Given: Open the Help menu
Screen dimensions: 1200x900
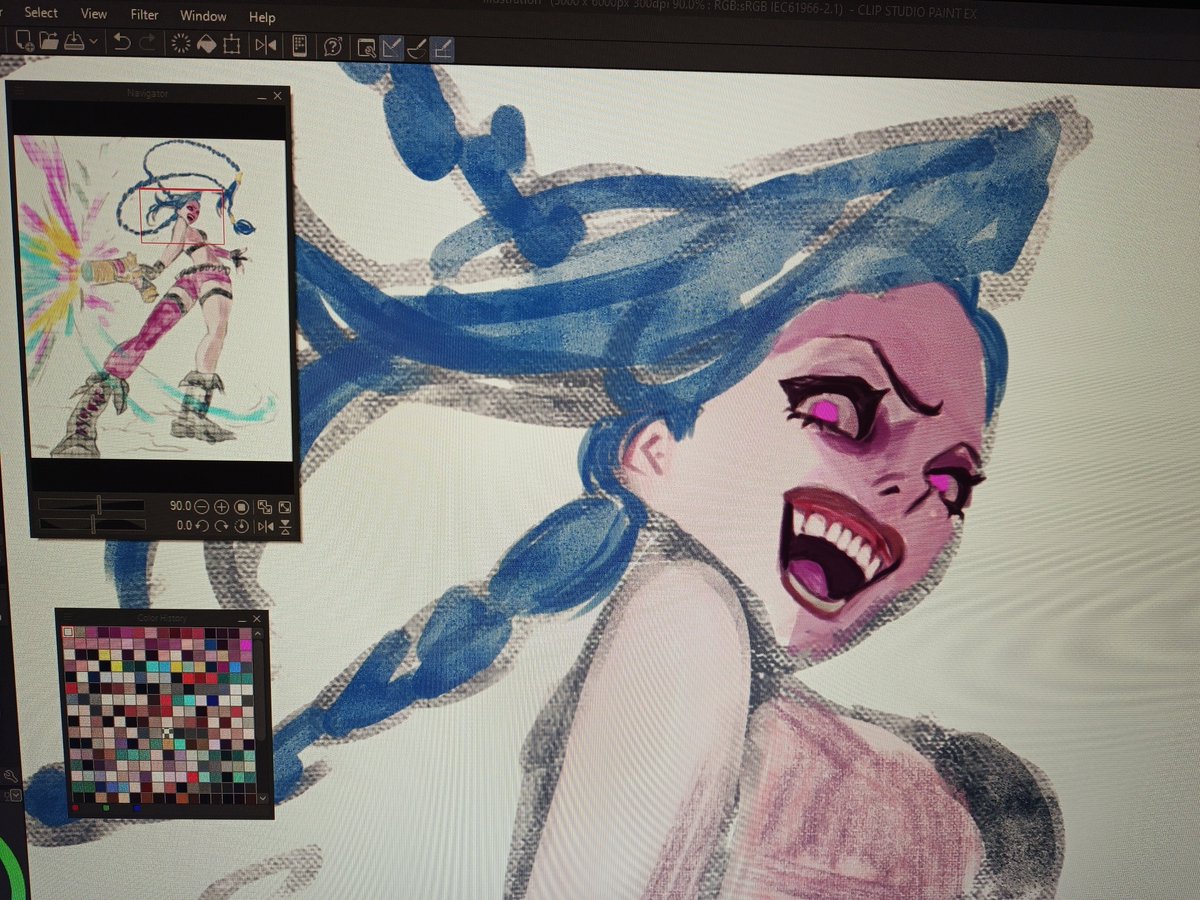Looking at the screenshot, I should click(x=262, y=17).
